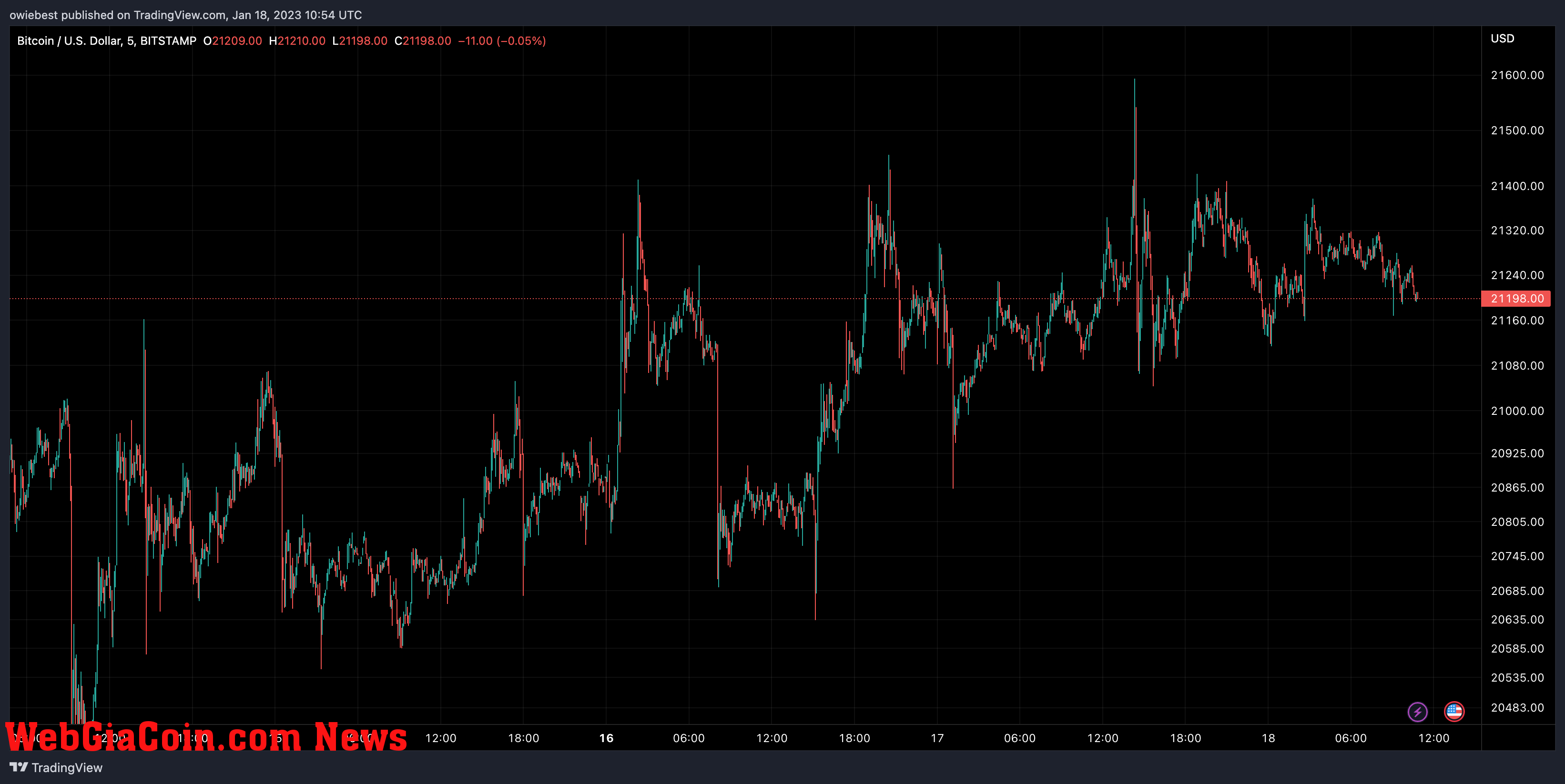Click the TradingView brand text link

pyautogui.click(x=67, y=768)
